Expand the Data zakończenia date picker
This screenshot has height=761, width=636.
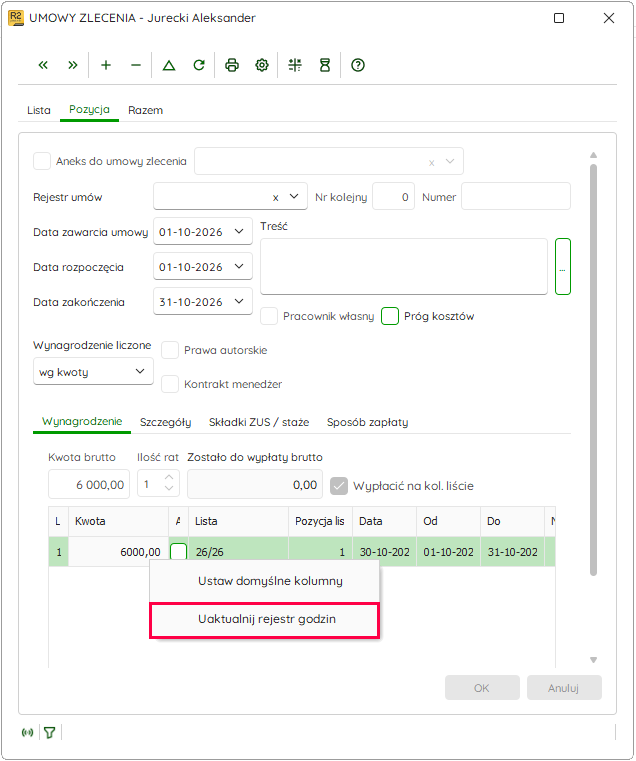[x=239, y=301]
